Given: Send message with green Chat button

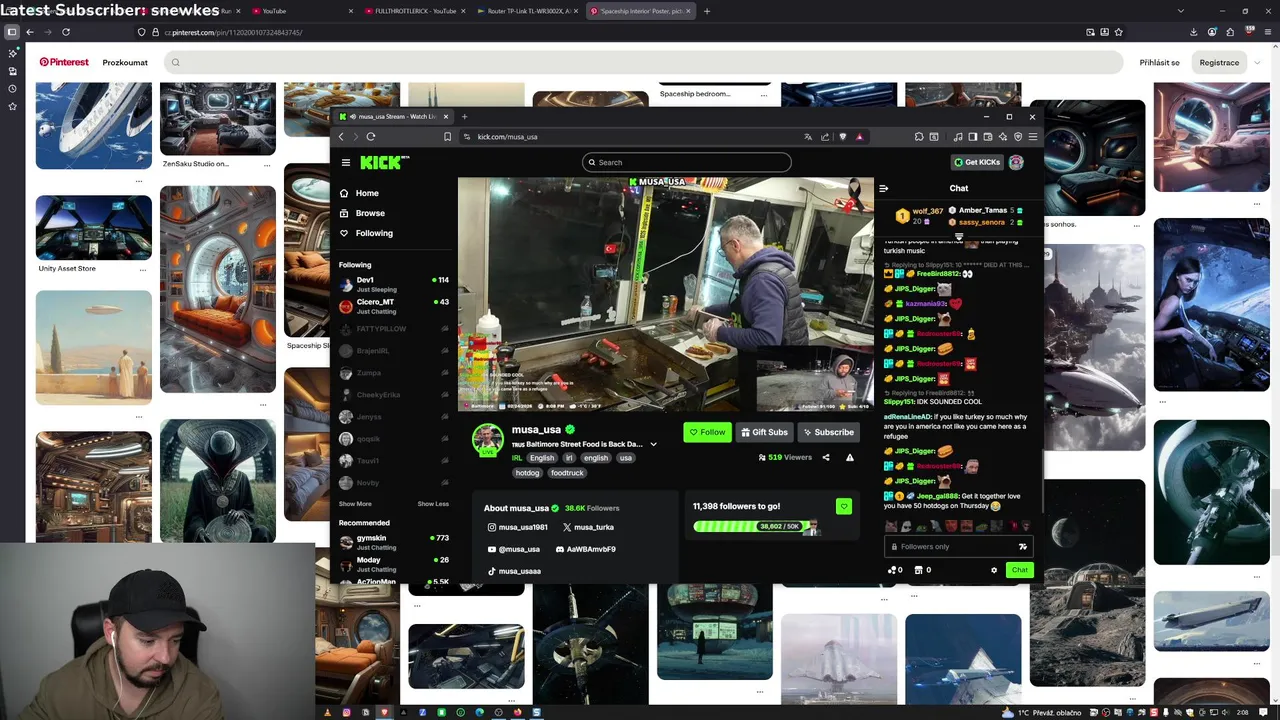Looking at the screenshot, I should [x=1019, y=570].
